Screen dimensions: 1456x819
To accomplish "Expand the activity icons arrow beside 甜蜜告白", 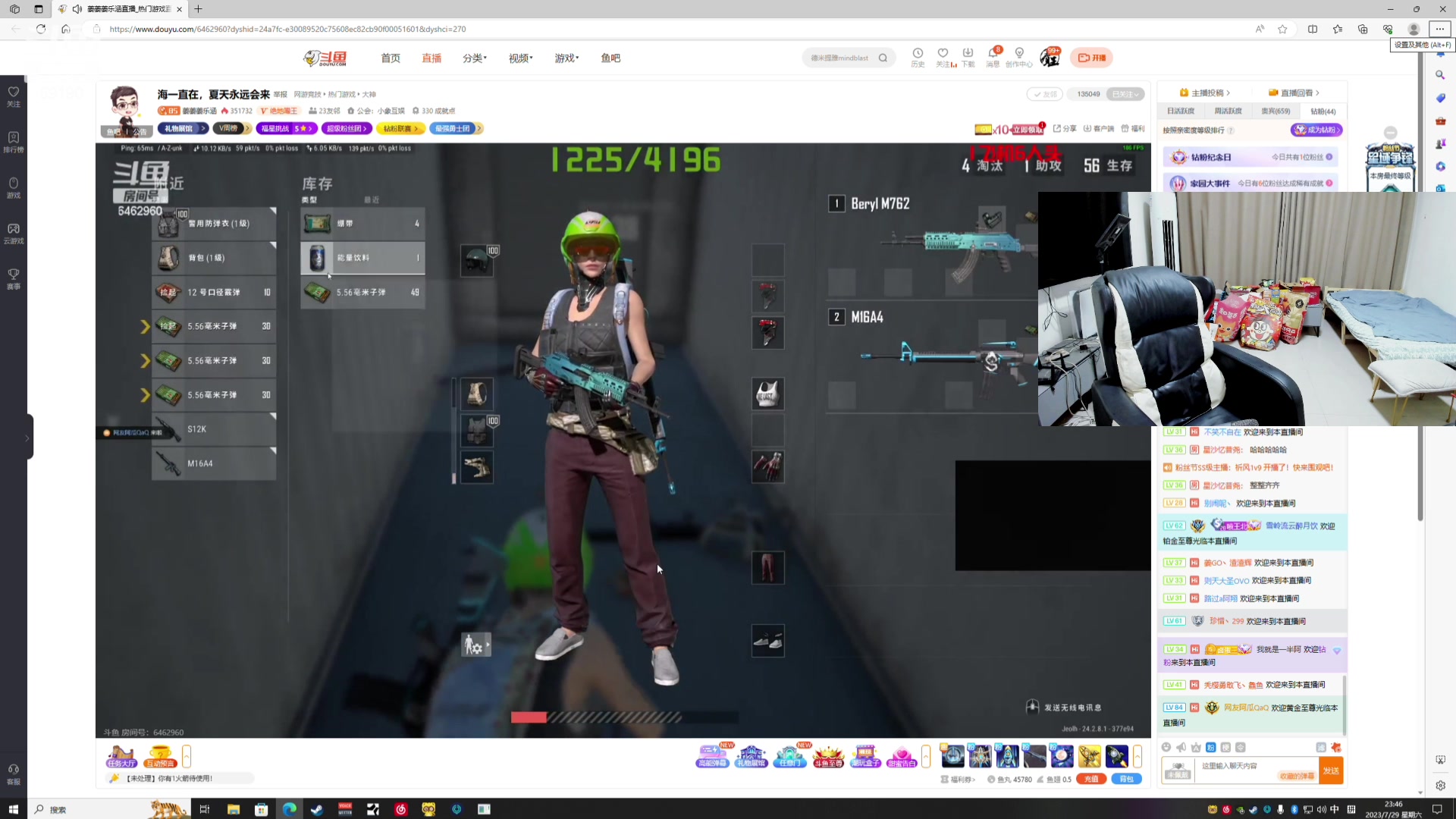I will 926,756.
